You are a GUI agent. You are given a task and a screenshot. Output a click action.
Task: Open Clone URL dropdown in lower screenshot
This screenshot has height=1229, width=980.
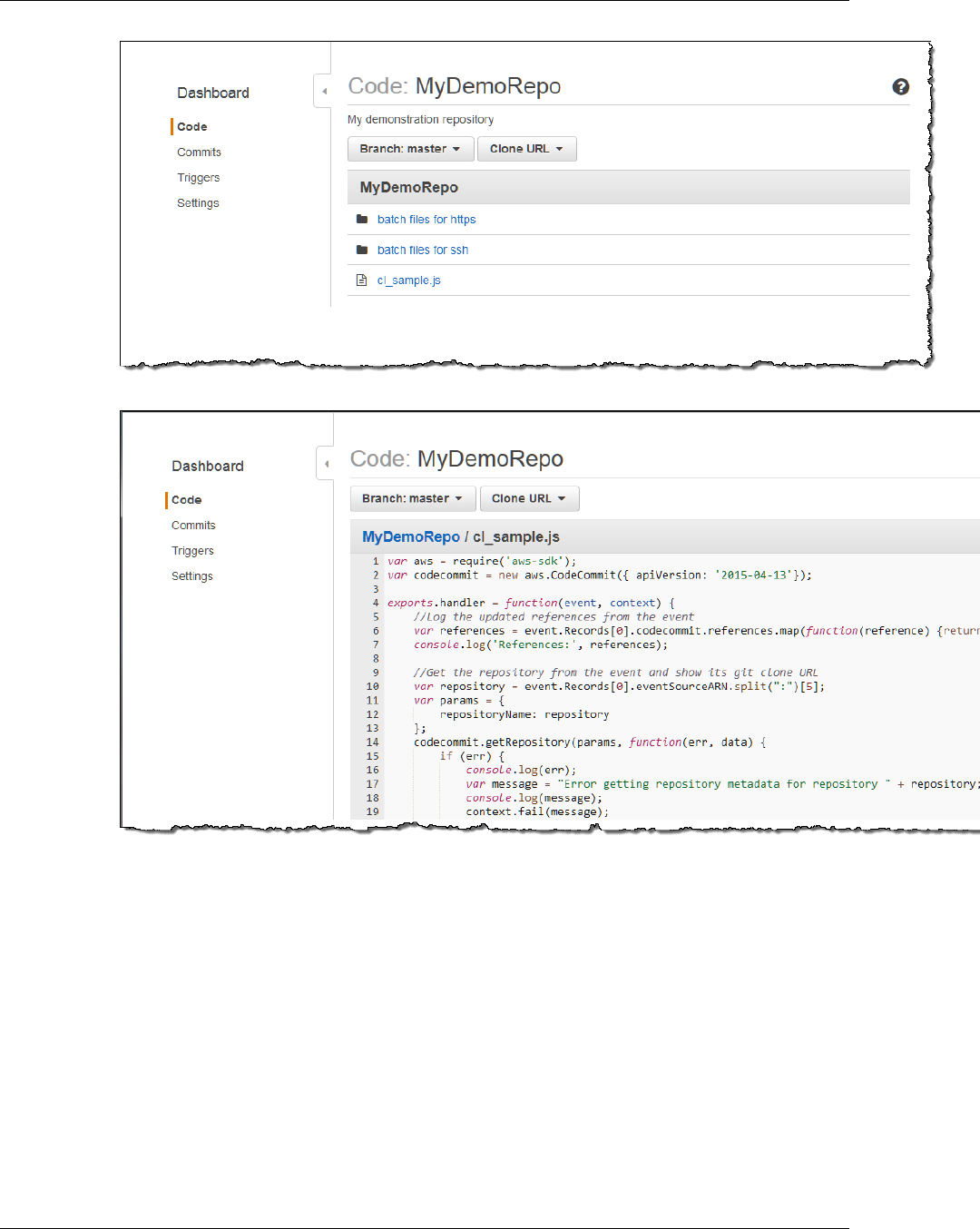tap(529, 498)
